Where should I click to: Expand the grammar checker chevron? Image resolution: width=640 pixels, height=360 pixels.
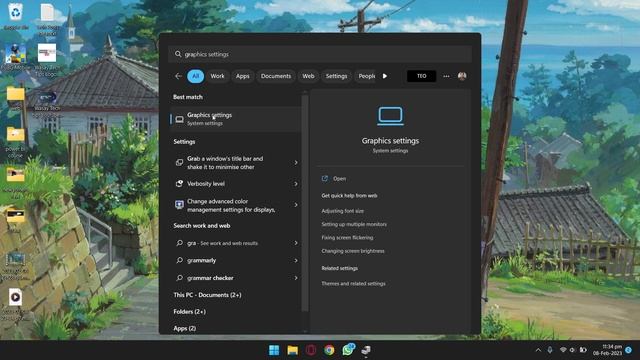(296, 278)
